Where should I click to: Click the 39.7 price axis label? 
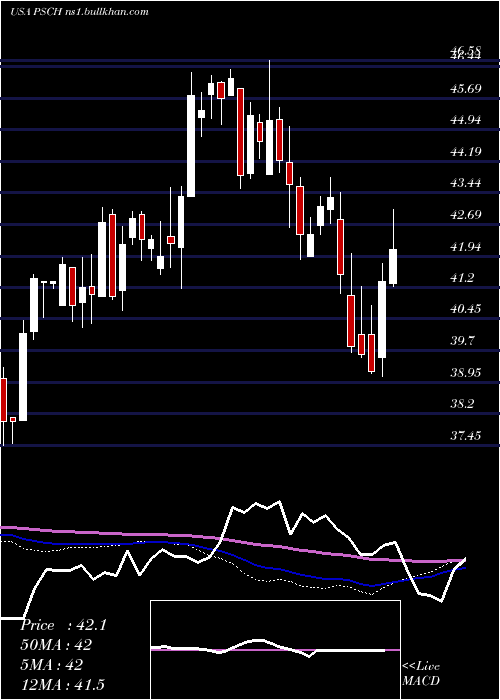pos(462,341)
